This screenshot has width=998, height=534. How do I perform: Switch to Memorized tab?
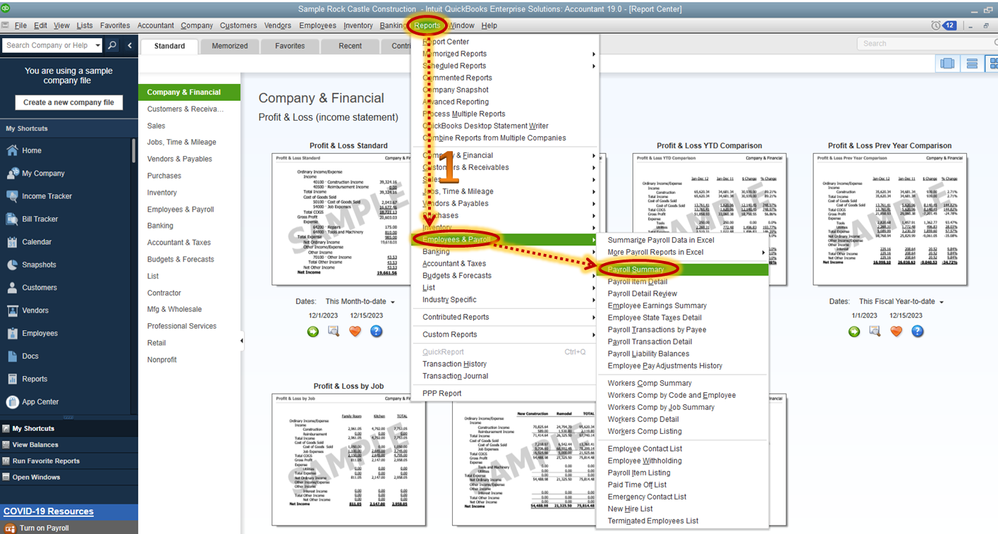pos(230,46)
